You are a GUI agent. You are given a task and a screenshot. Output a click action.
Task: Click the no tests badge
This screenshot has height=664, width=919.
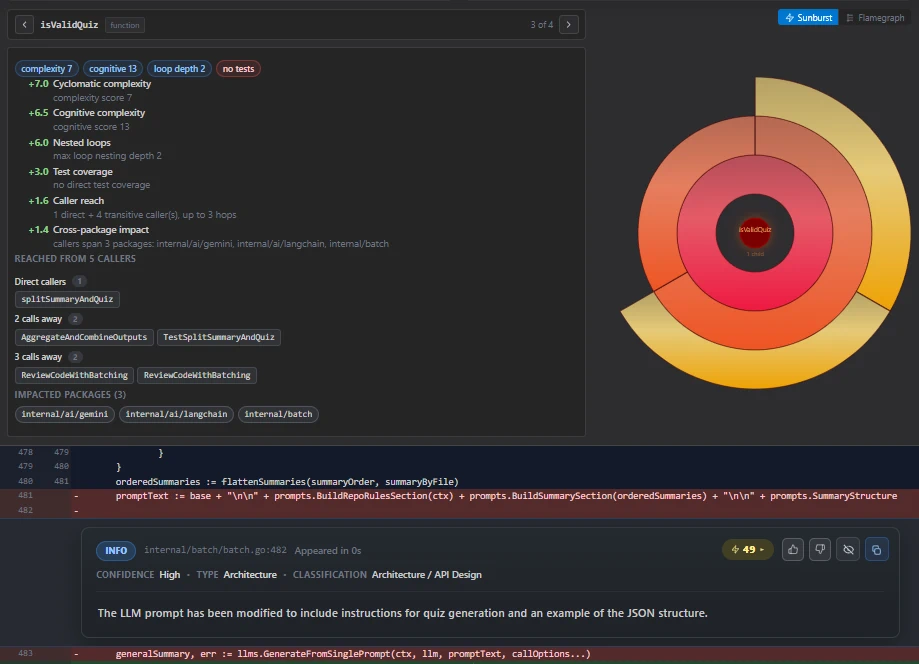pyautogui.click(x=238, y=69)
